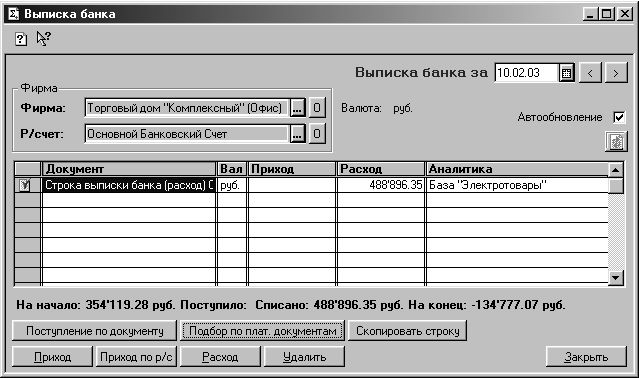This screenshot has height=378, width=639.
Task: Click the Расход column header
Action: 381,169
